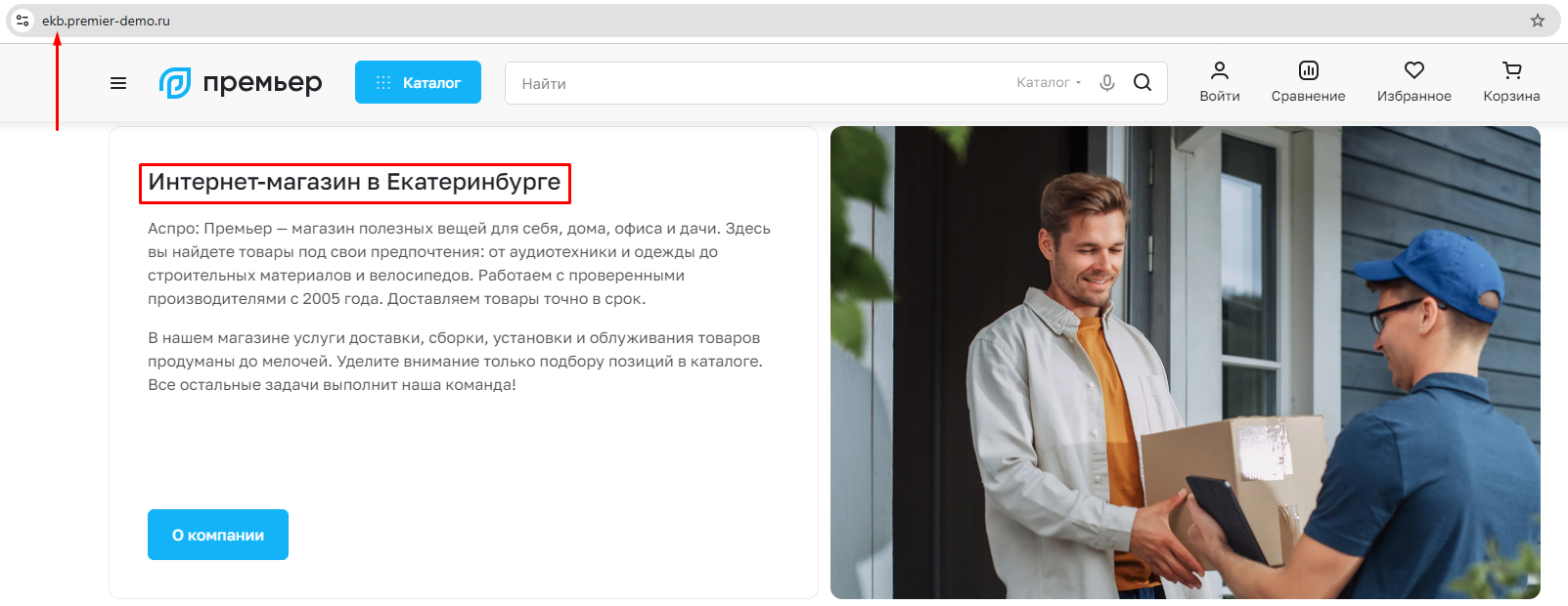
Task: Click the Премьер logo
Action: tap(241, 83)
